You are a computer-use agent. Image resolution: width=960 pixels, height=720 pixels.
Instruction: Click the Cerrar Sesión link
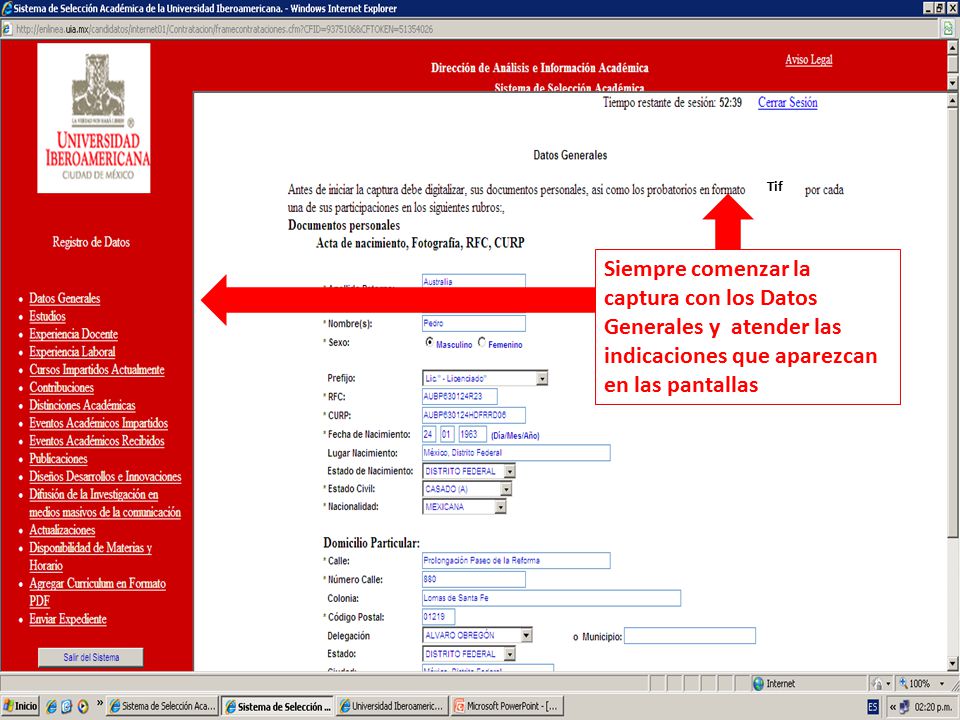(x=787, y=102)
